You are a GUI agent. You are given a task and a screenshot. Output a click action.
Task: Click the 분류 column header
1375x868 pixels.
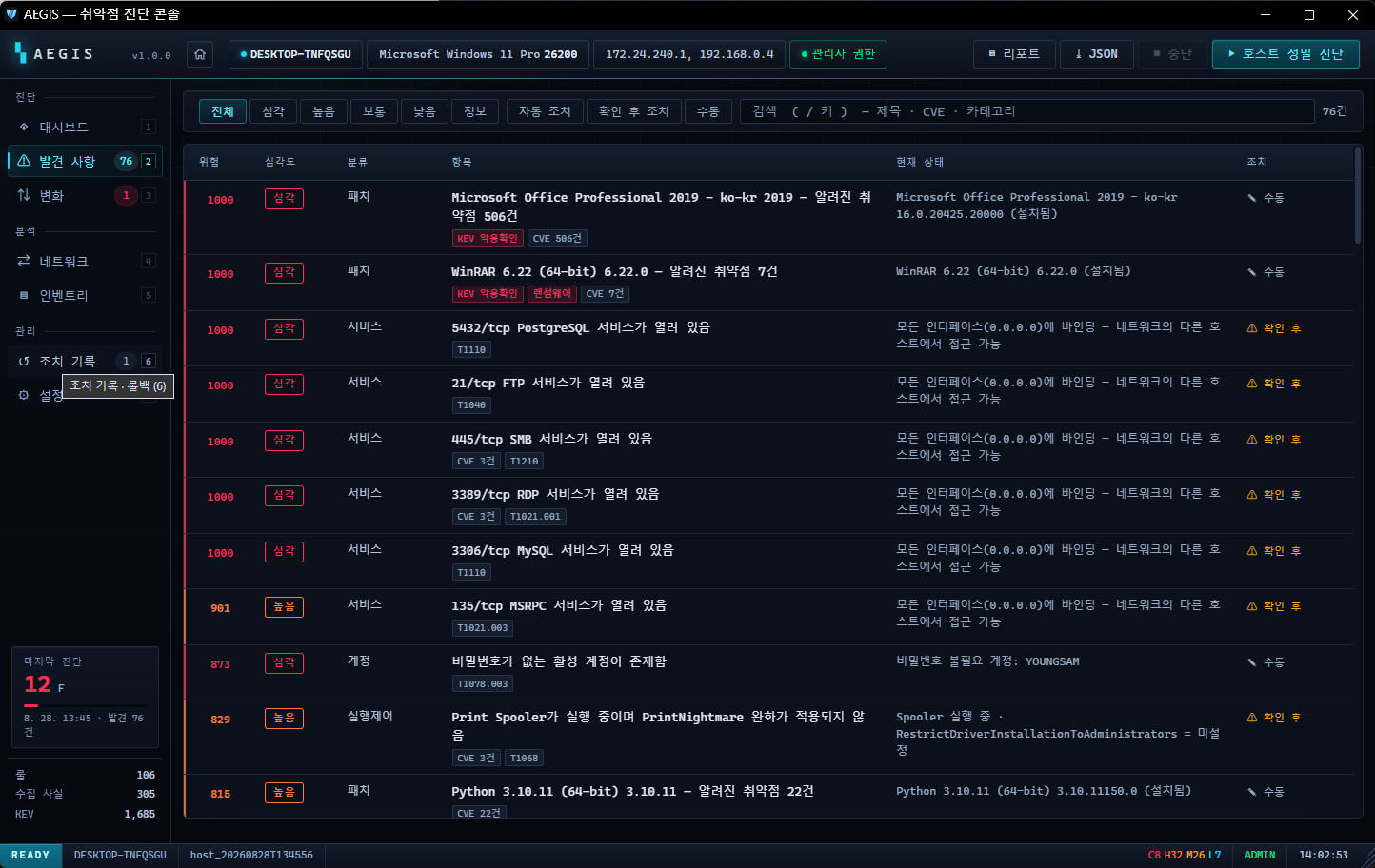click(x=357, y=162)
